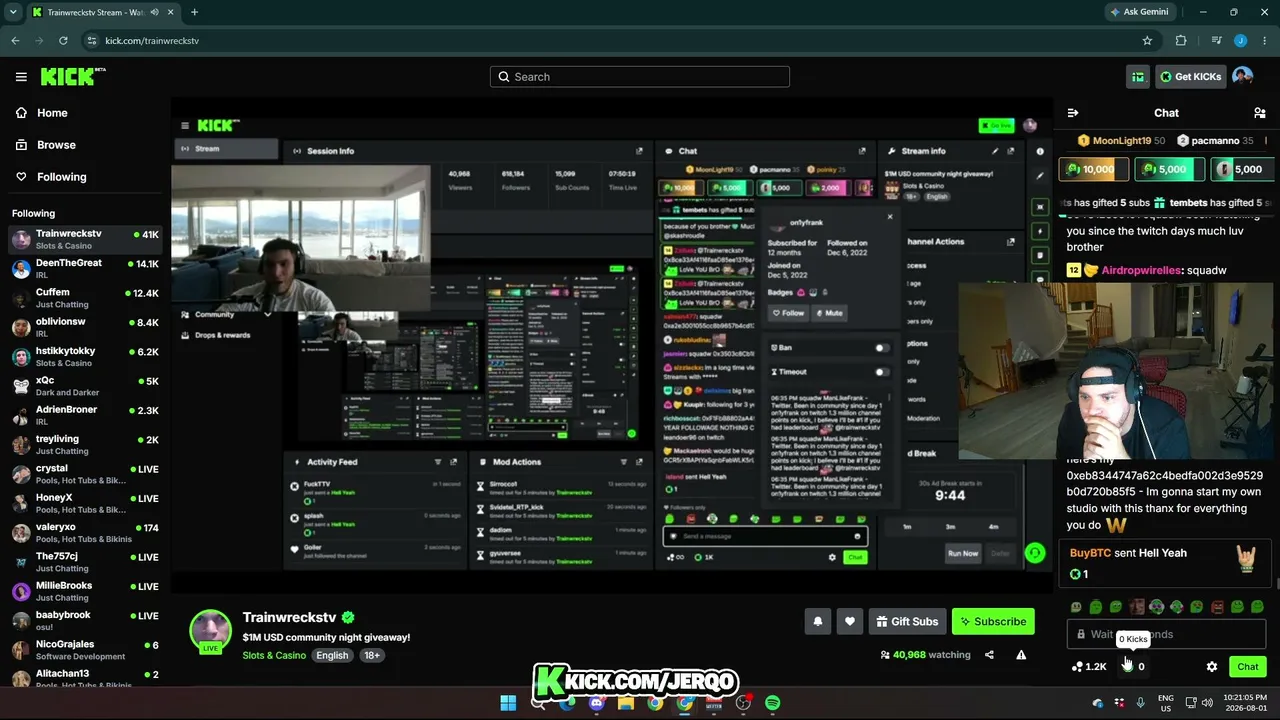1280x720 pixels.
Task: Open the Kicks balance showing 0
Action: coord(1133,667)
